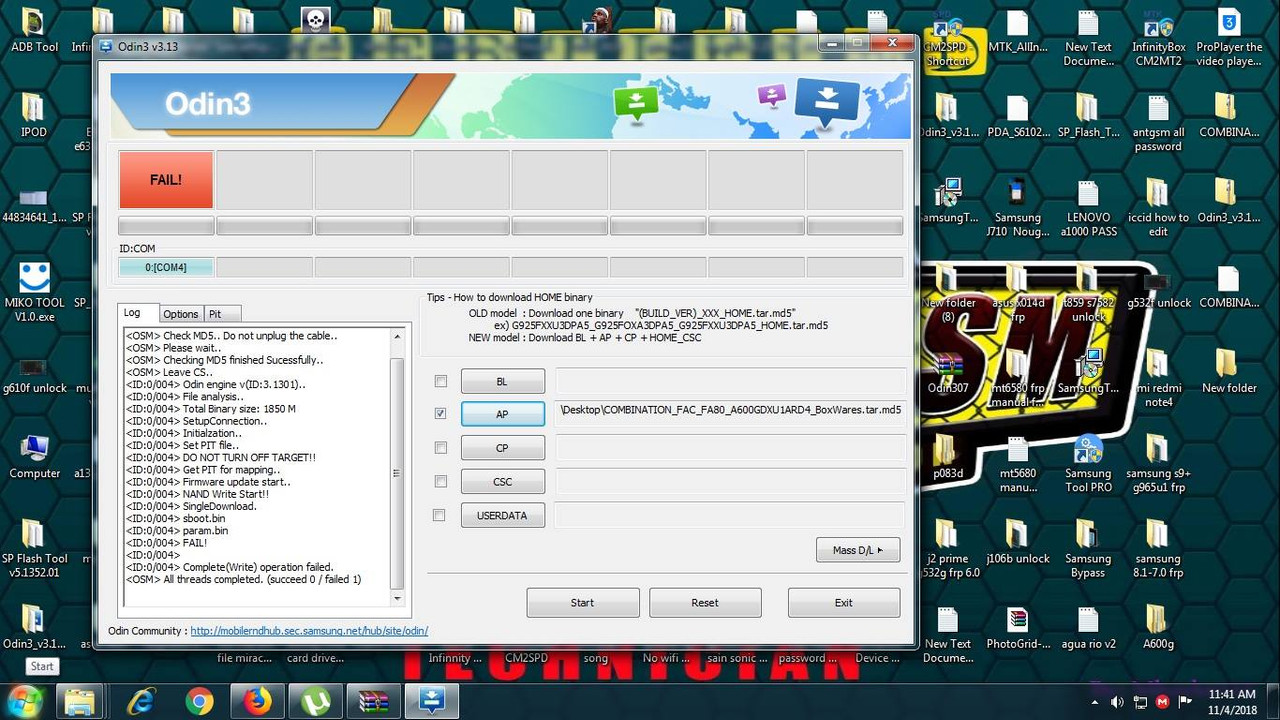Screen dimensions: 1280x720
Task: Enable the USERDATA file checkbox
Action: tap(439, 515)
